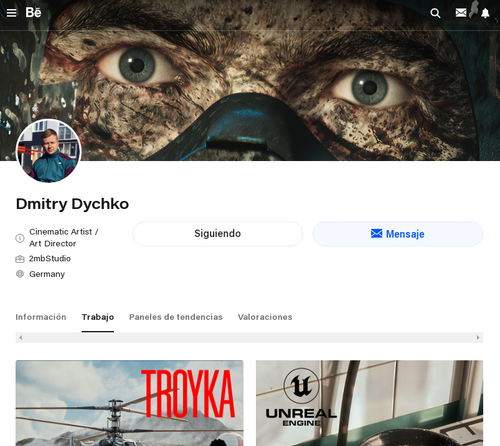Click the Cinematic Artist / Art Director text
Image resolution: width=500 pixels, height=446 pixels.
click(64, 238)
